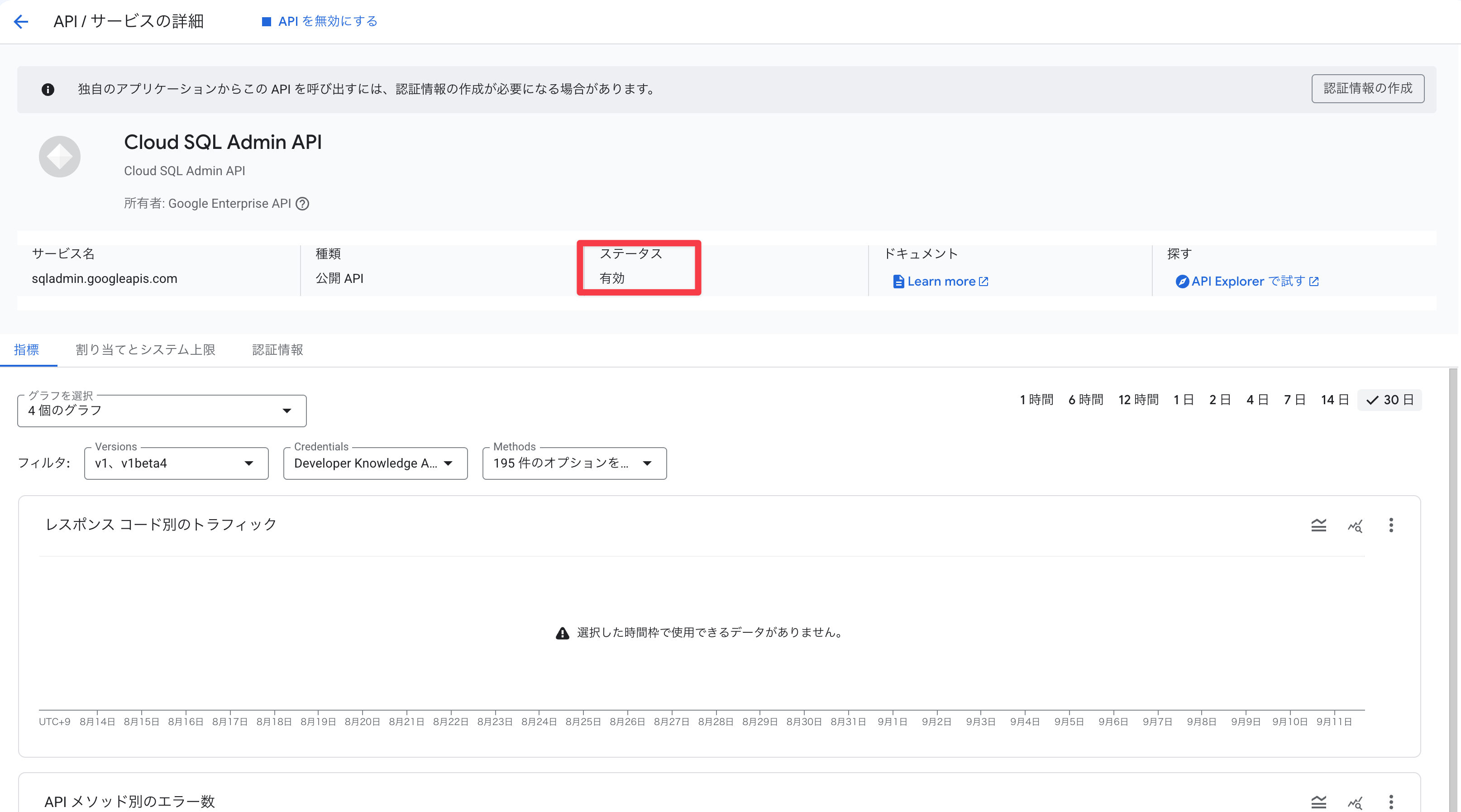Select the 1 日 time range

1184,400
